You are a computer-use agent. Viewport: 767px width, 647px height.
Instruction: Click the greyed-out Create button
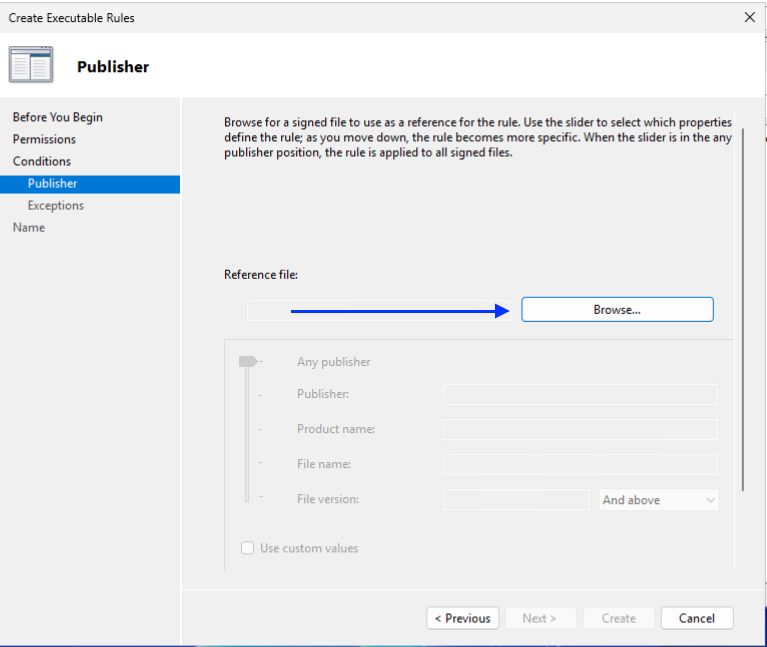click(x=619, y=618)
